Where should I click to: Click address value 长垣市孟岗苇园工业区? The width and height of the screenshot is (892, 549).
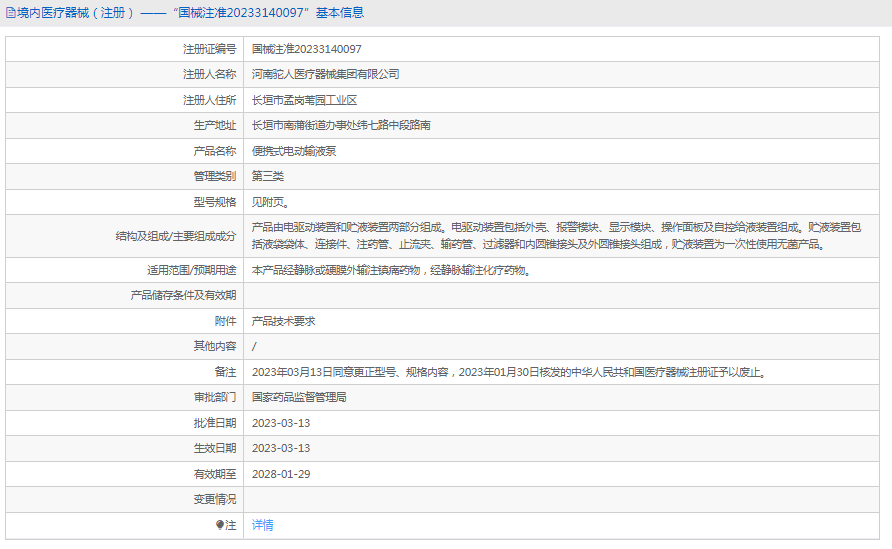click(x=304, y=100)
